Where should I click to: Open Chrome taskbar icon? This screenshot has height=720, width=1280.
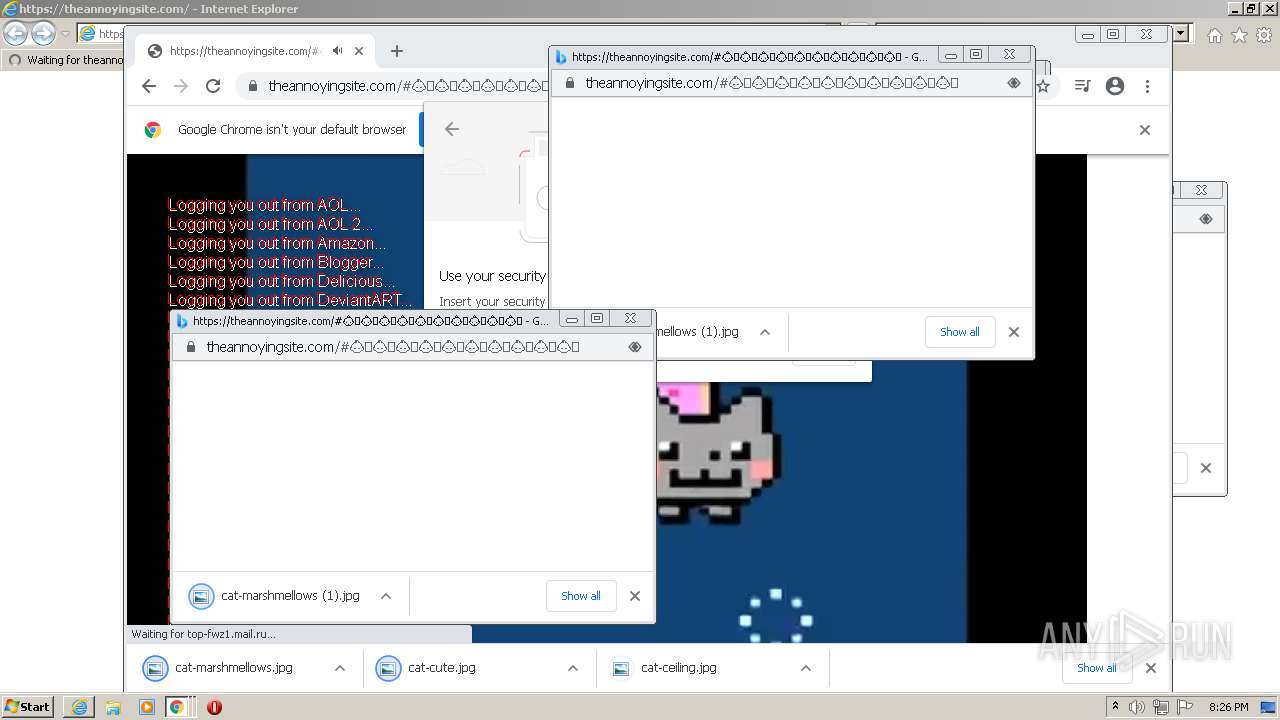[x=177, y=707]
